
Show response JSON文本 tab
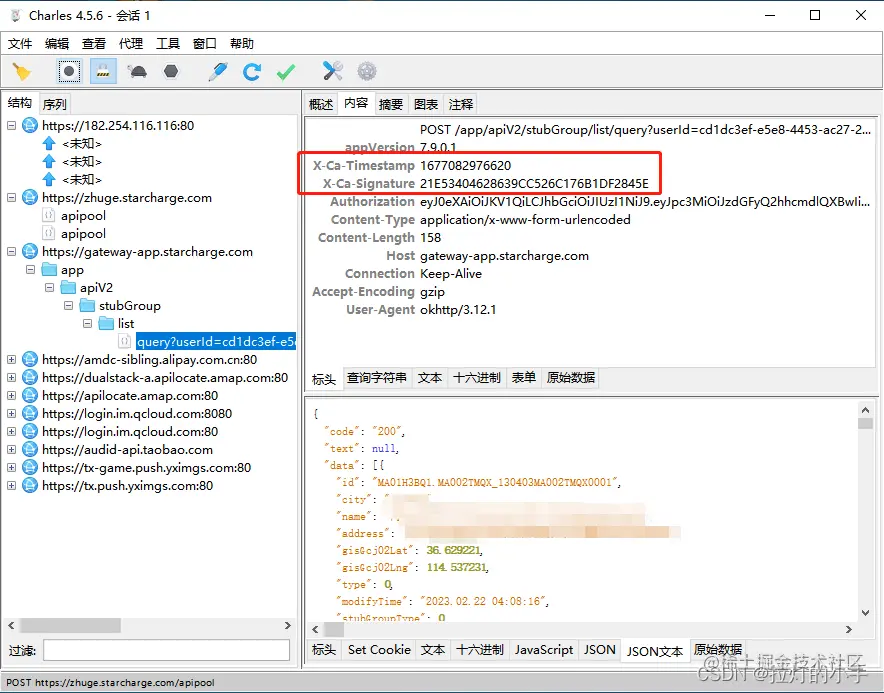655,651
